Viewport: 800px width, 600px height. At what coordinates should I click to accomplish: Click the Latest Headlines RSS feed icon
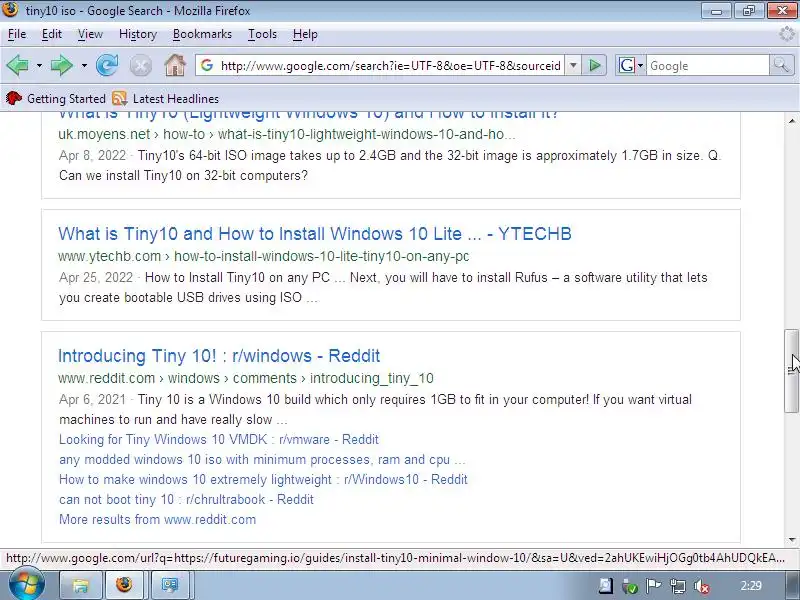point(119,98)
